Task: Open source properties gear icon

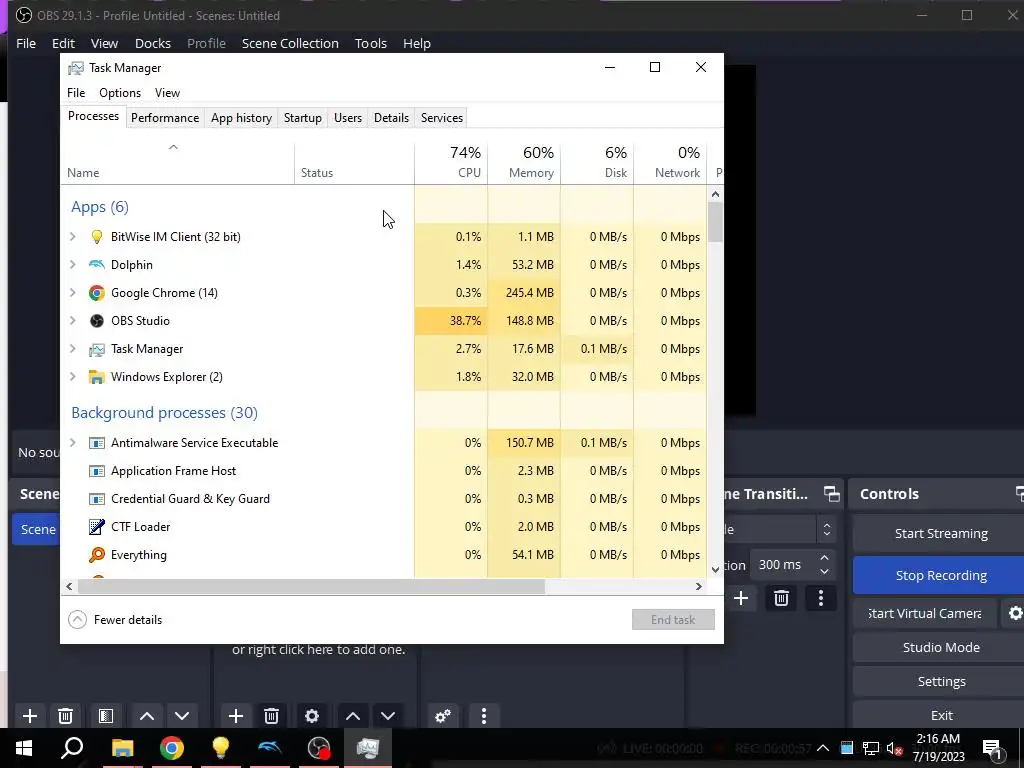Action: [x=312, y=716]
